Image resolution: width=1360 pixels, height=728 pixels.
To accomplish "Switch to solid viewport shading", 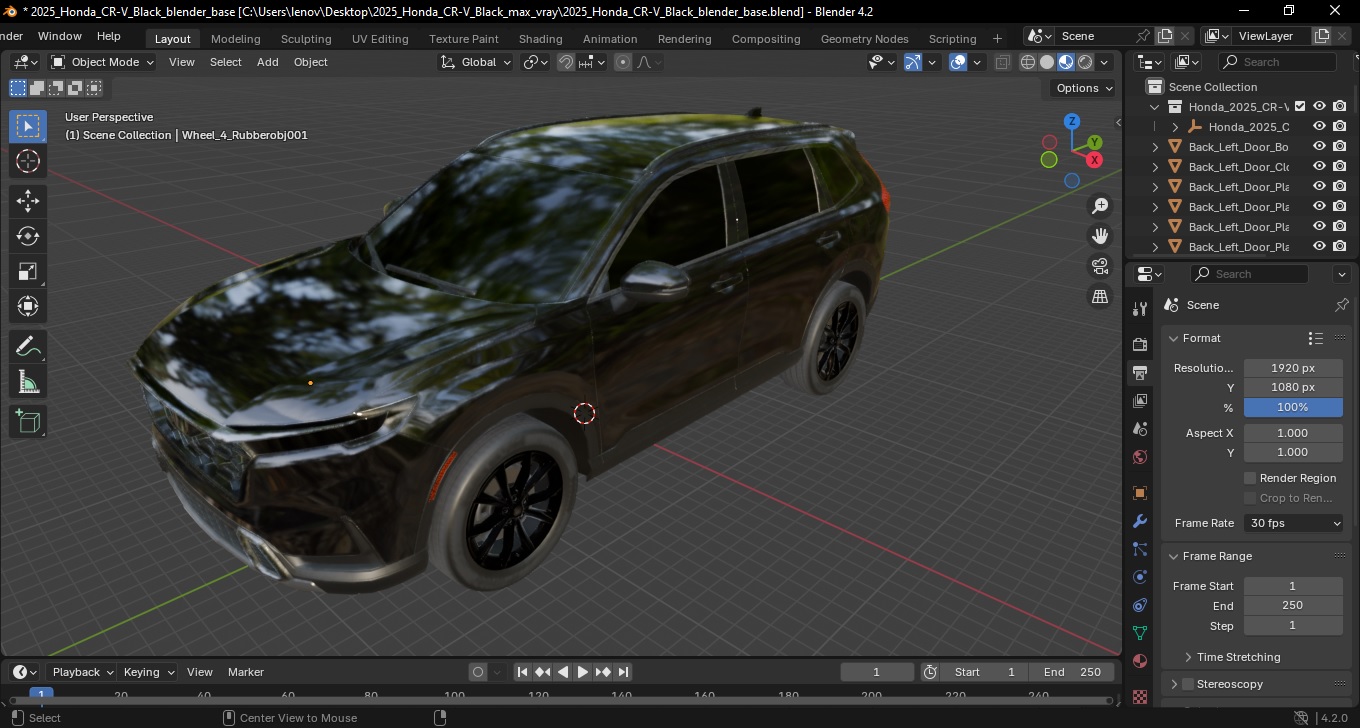I will [1046, 62].
